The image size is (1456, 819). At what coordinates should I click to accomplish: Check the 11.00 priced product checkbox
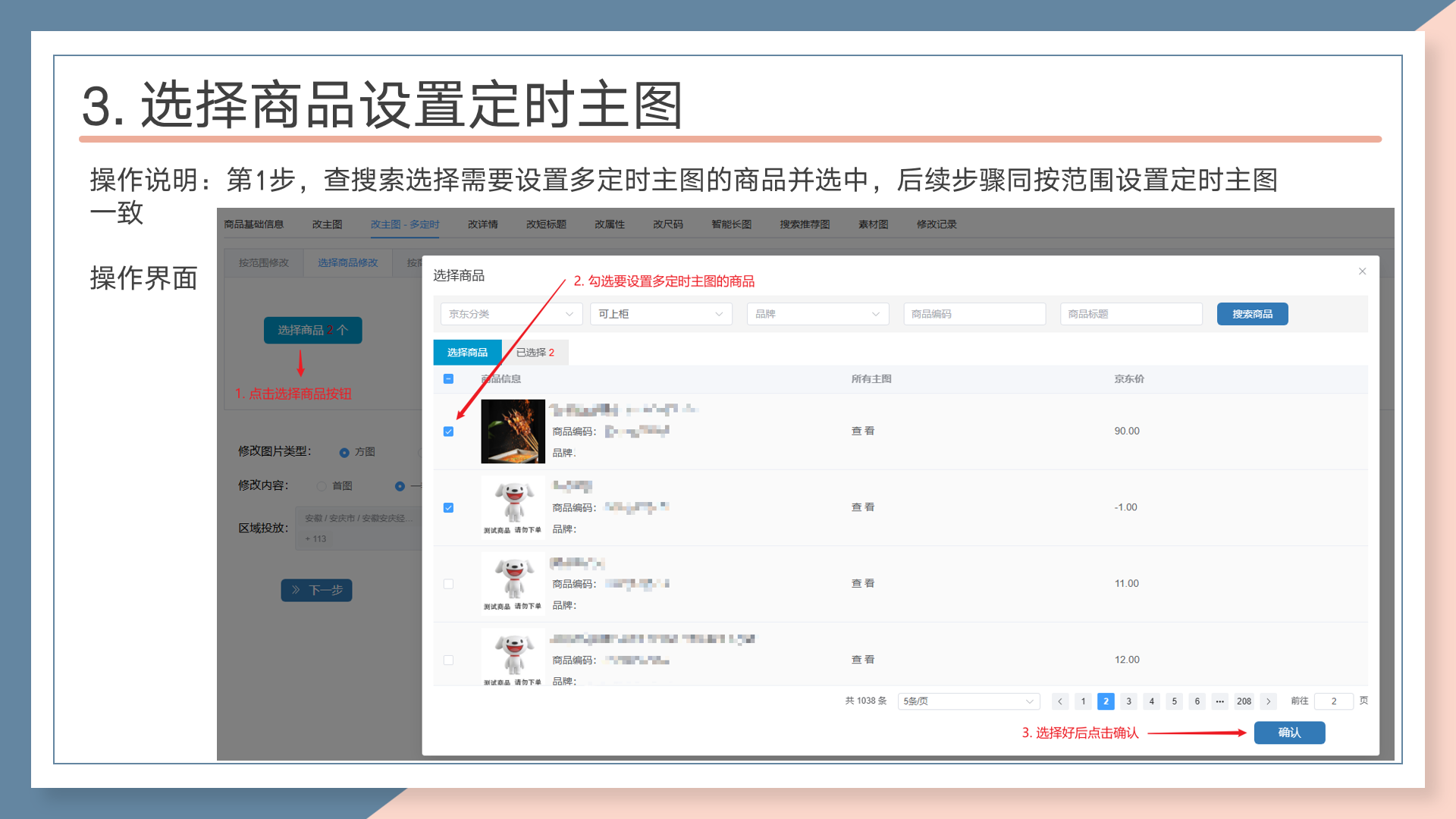click(x=448, y=584)
